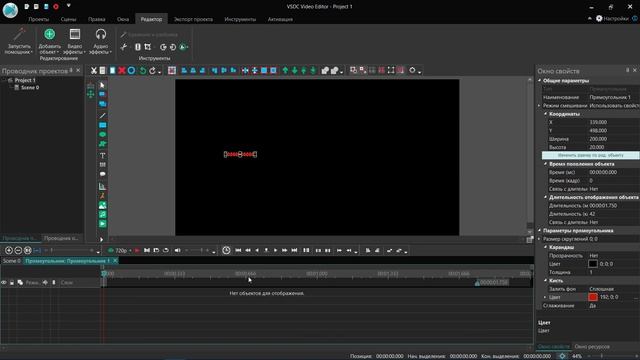Image resolution: width=640 pixels, height=360 pixels.
Task: Click the headphones Audio effects icon
Action: [x=100, y=34]
